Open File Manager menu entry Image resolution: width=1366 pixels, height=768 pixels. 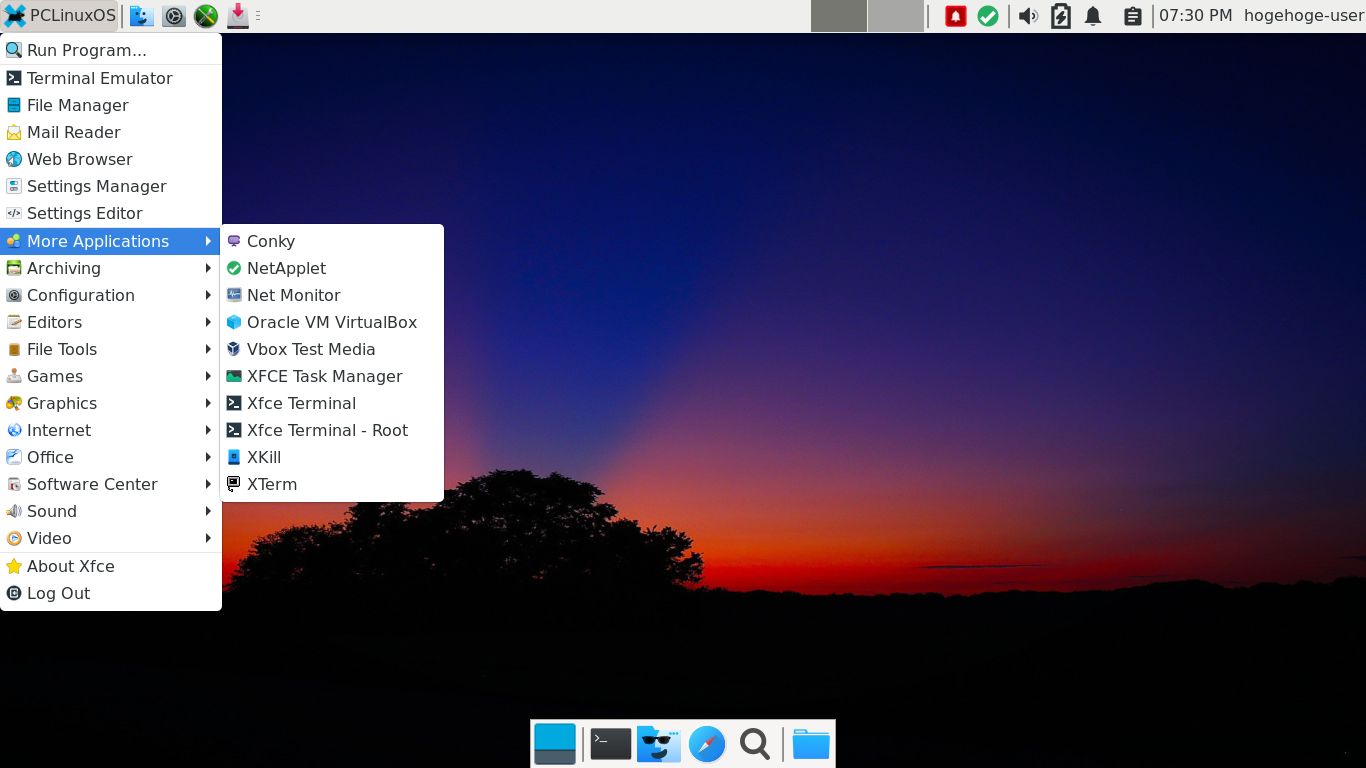(111, 105)
